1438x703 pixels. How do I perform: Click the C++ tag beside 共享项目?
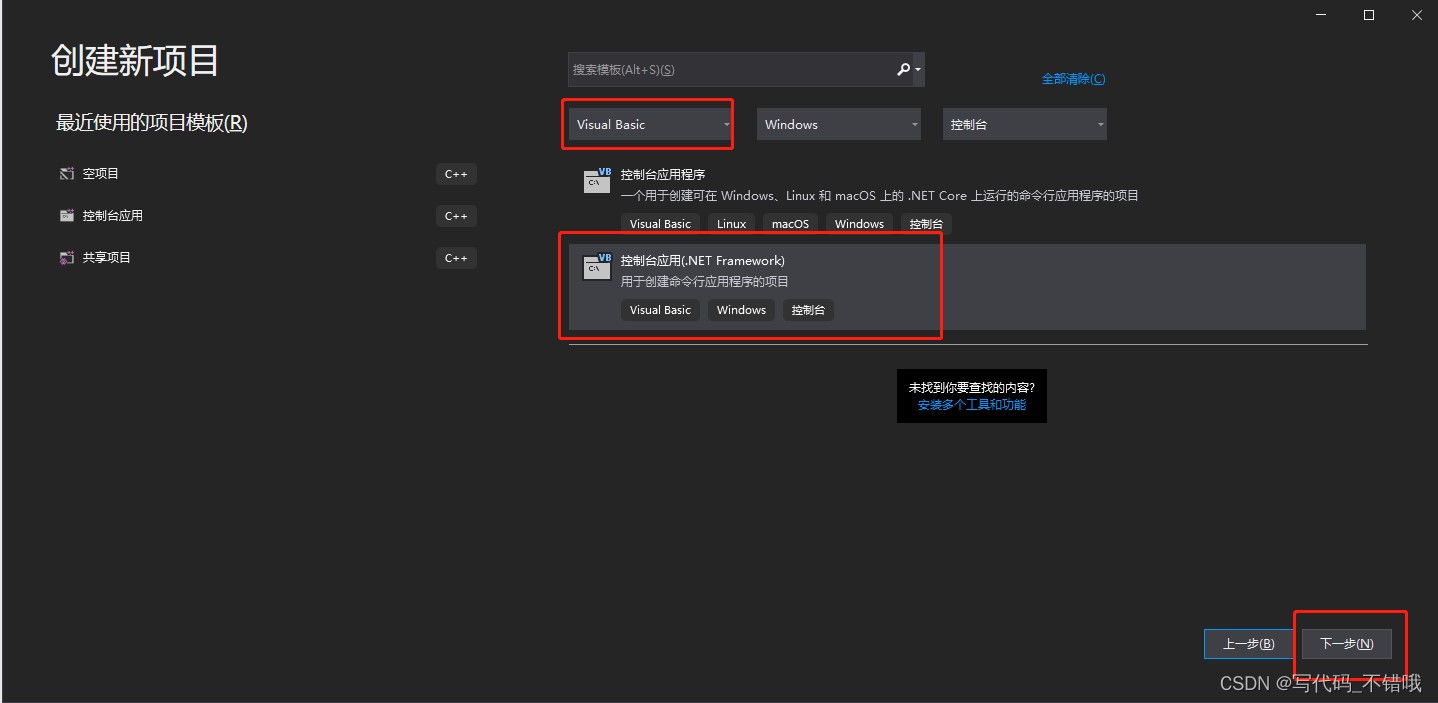pyautogui.click(x=456, y=258)
